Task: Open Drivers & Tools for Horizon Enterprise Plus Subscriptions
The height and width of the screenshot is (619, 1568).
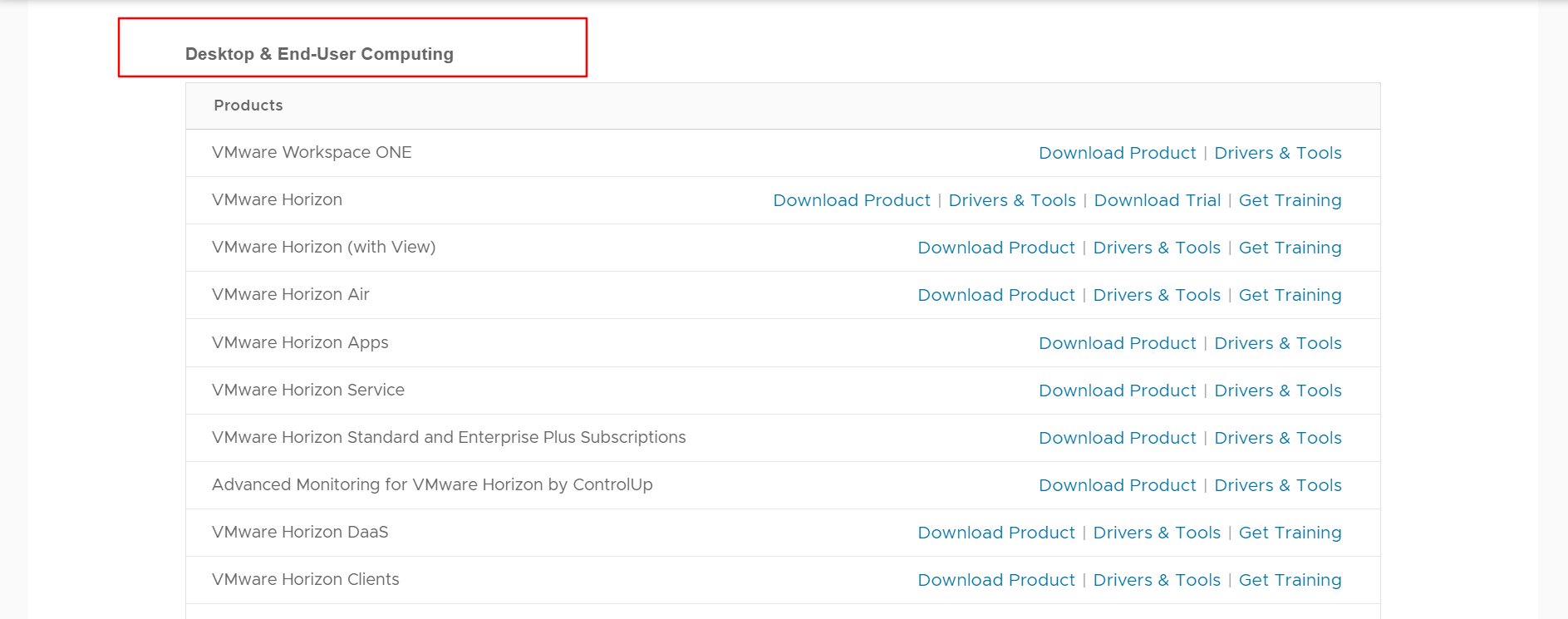Action: coord(1278,438)
